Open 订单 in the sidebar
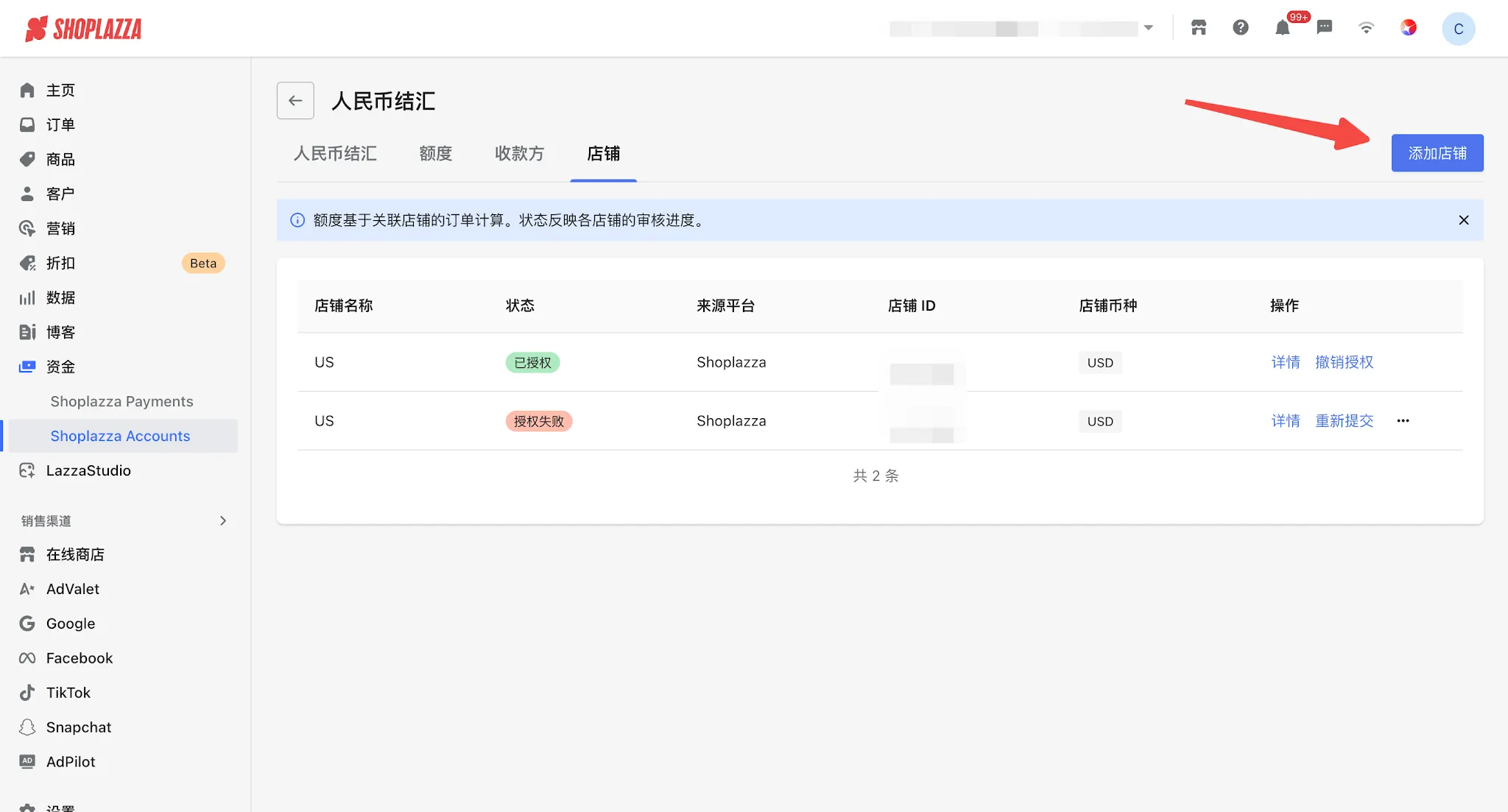 (61, 124)
